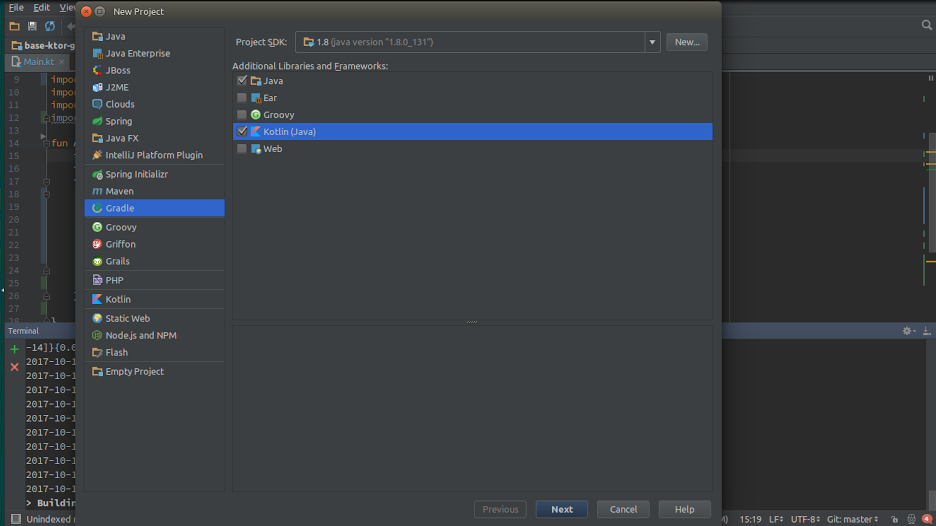
Task: Uncheck the Kotlin (Java) framework checkbox
Action: (242, 131)
